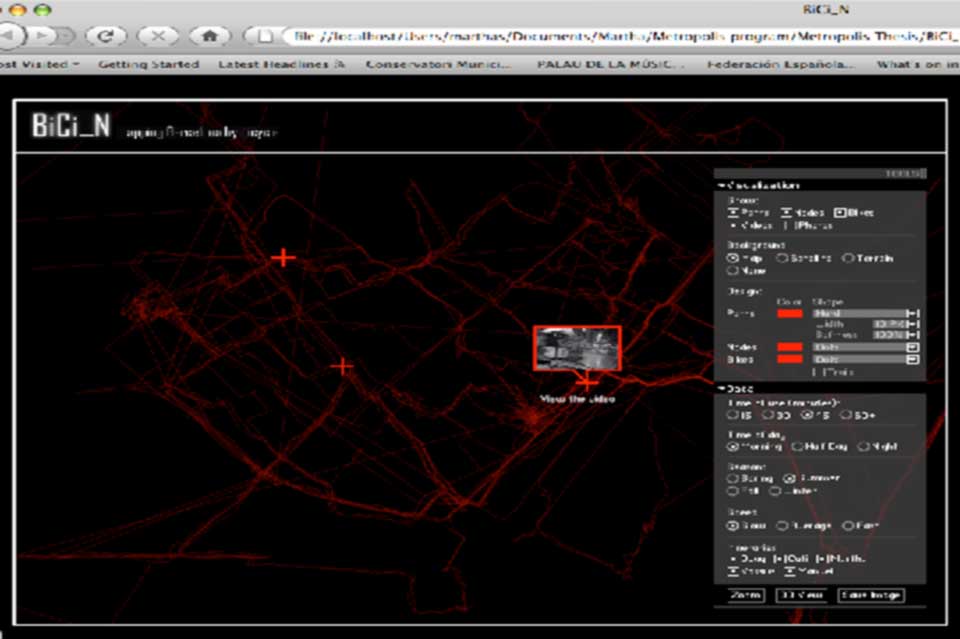This screenshot has height=639, width=960.
Task: Open the Nodes color swatch
Action: pos(790,347)
